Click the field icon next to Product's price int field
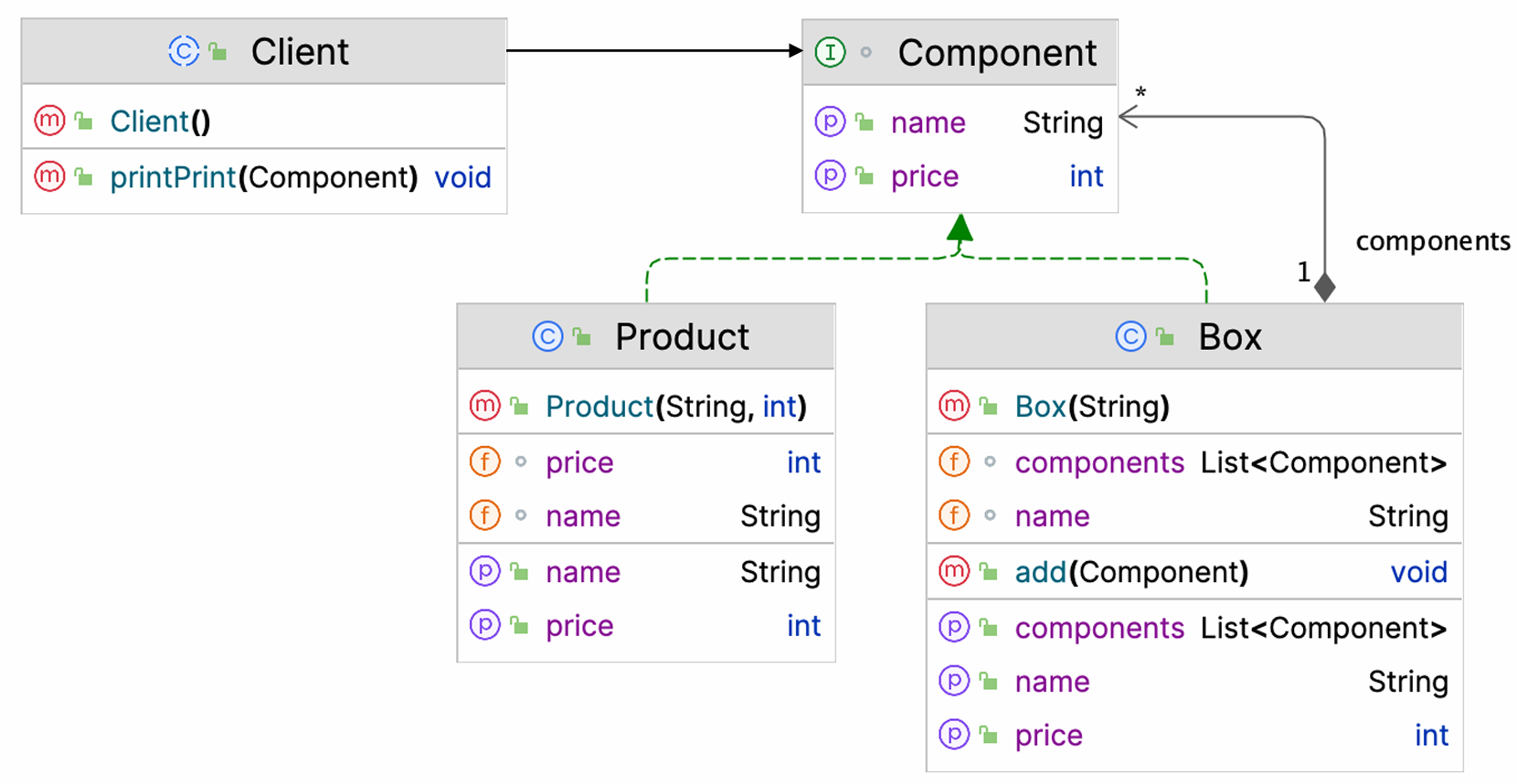The width and height of the screenshot is (1517, 784). 485,462
